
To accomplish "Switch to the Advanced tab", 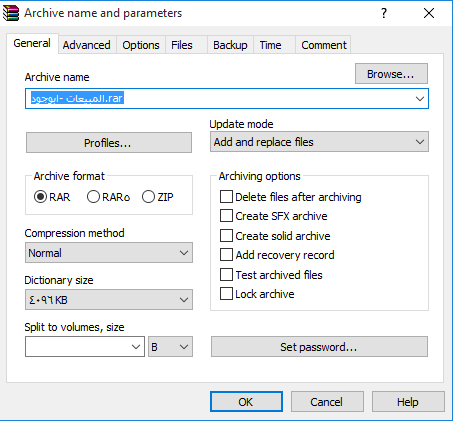I will [87, 45].
